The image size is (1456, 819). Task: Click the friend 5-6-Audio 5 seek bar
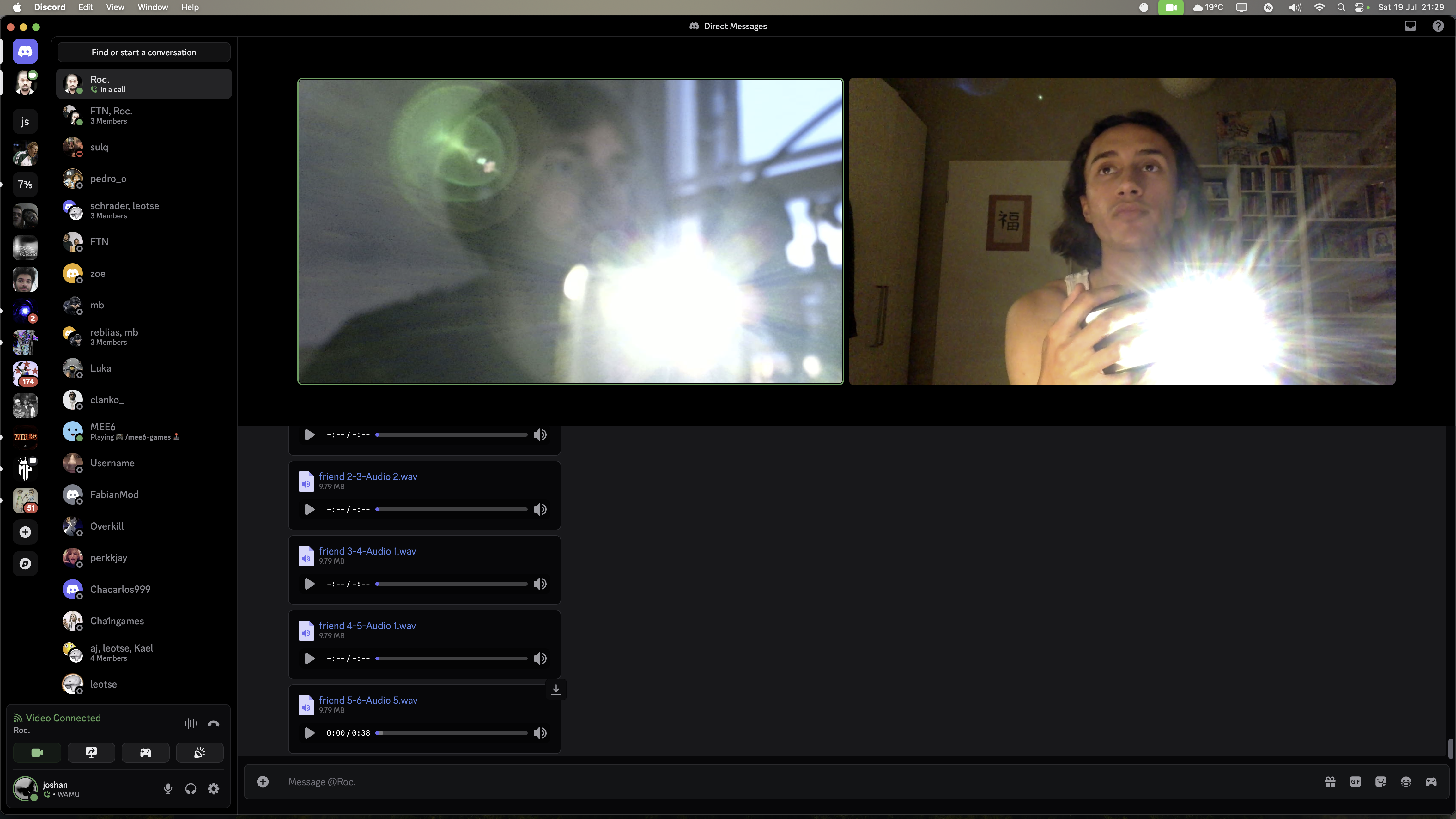click(452, 733)
